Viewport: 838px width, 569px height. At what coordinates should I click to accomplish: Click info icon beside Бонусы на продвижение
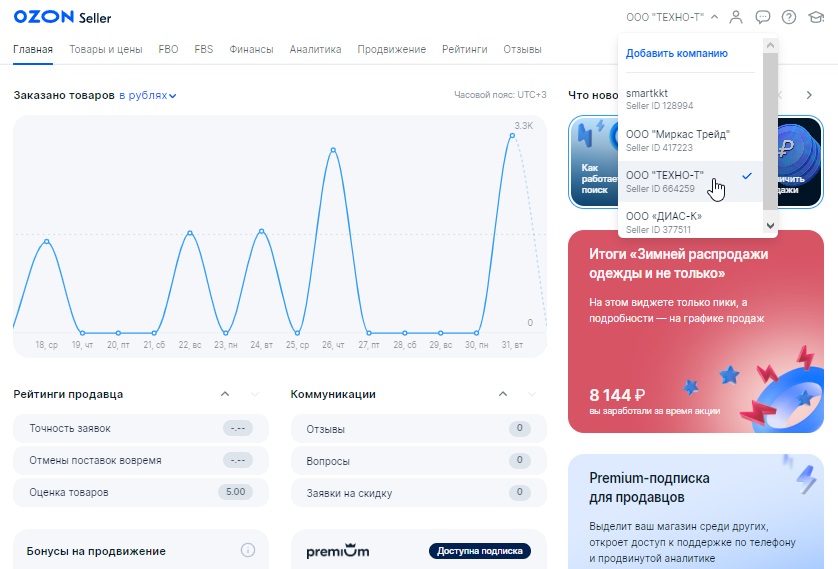point(247,550)
